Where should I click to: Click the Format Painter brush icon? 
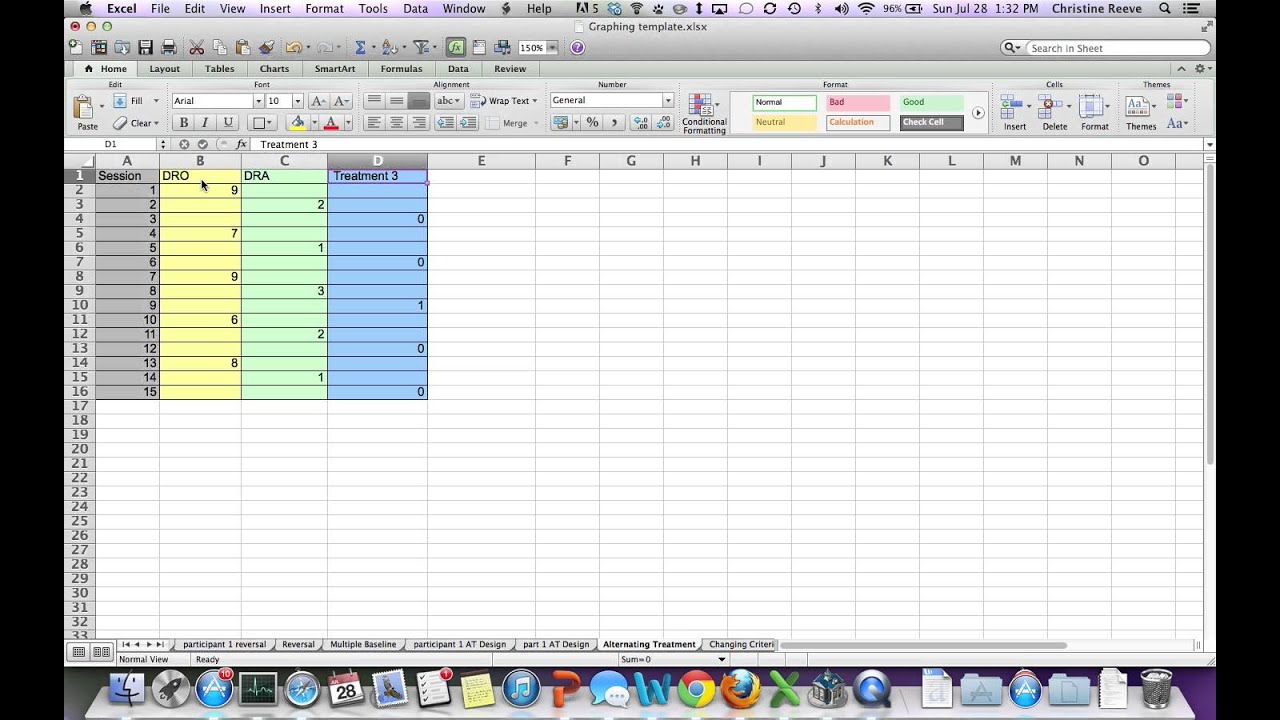(266, 47)
